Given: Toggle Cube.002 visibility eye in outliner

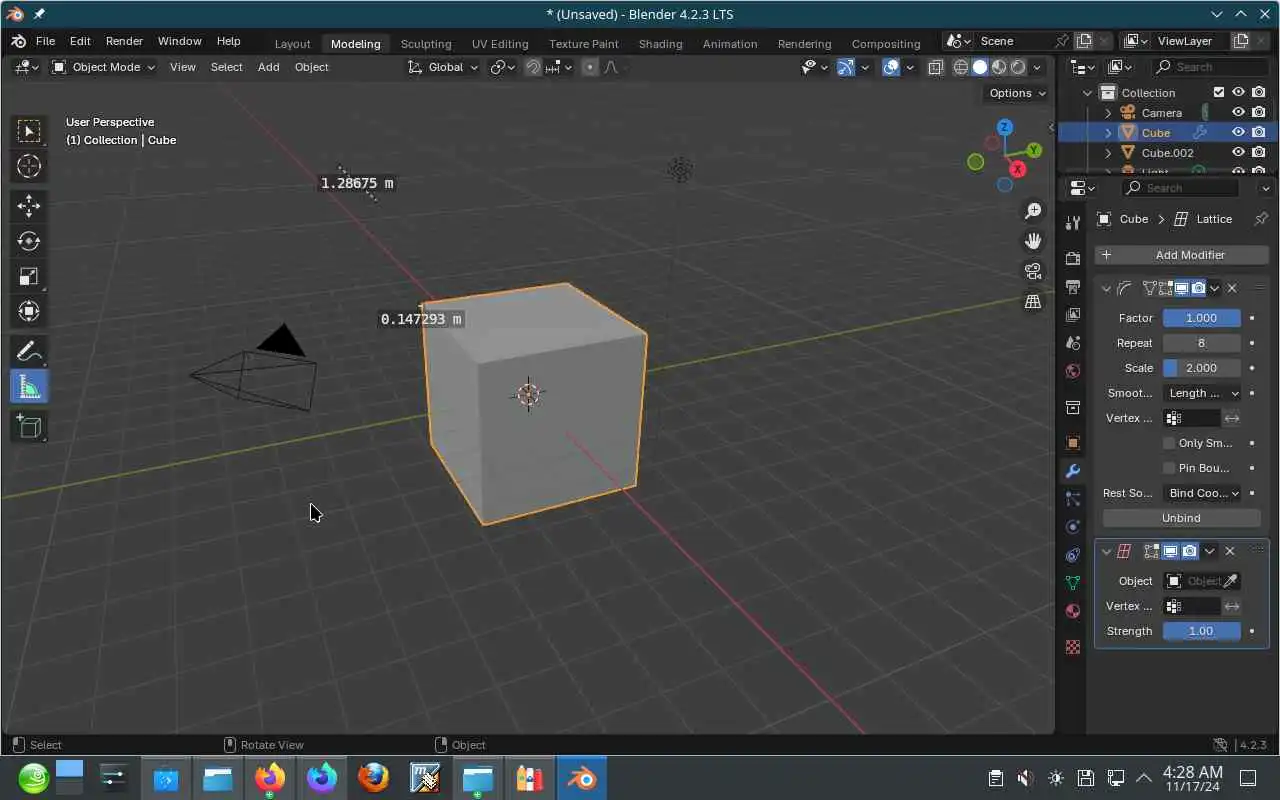Looking at the screenshot, I should 1238,152.
